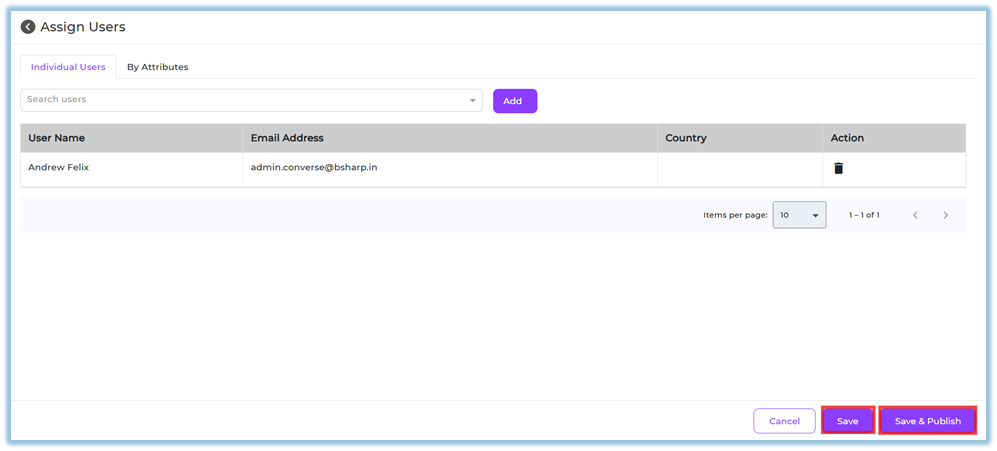Expand the Search users dropdown arrow

[473, 100]
